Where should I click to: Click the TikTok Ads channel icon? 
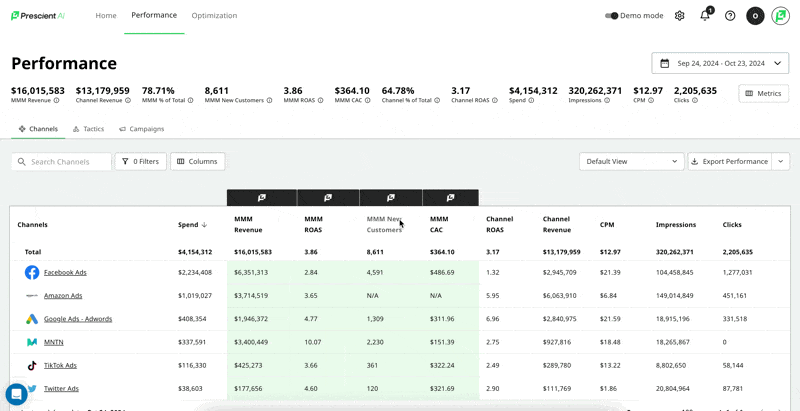(x=32, y=366)
